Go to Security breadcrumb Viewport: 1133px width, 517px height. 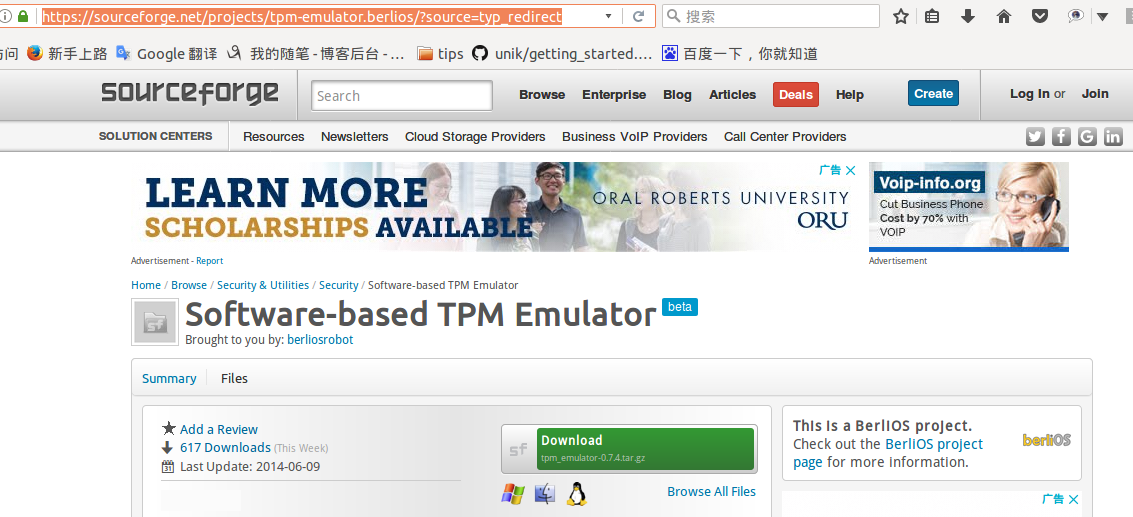click(x=338, y=285)
